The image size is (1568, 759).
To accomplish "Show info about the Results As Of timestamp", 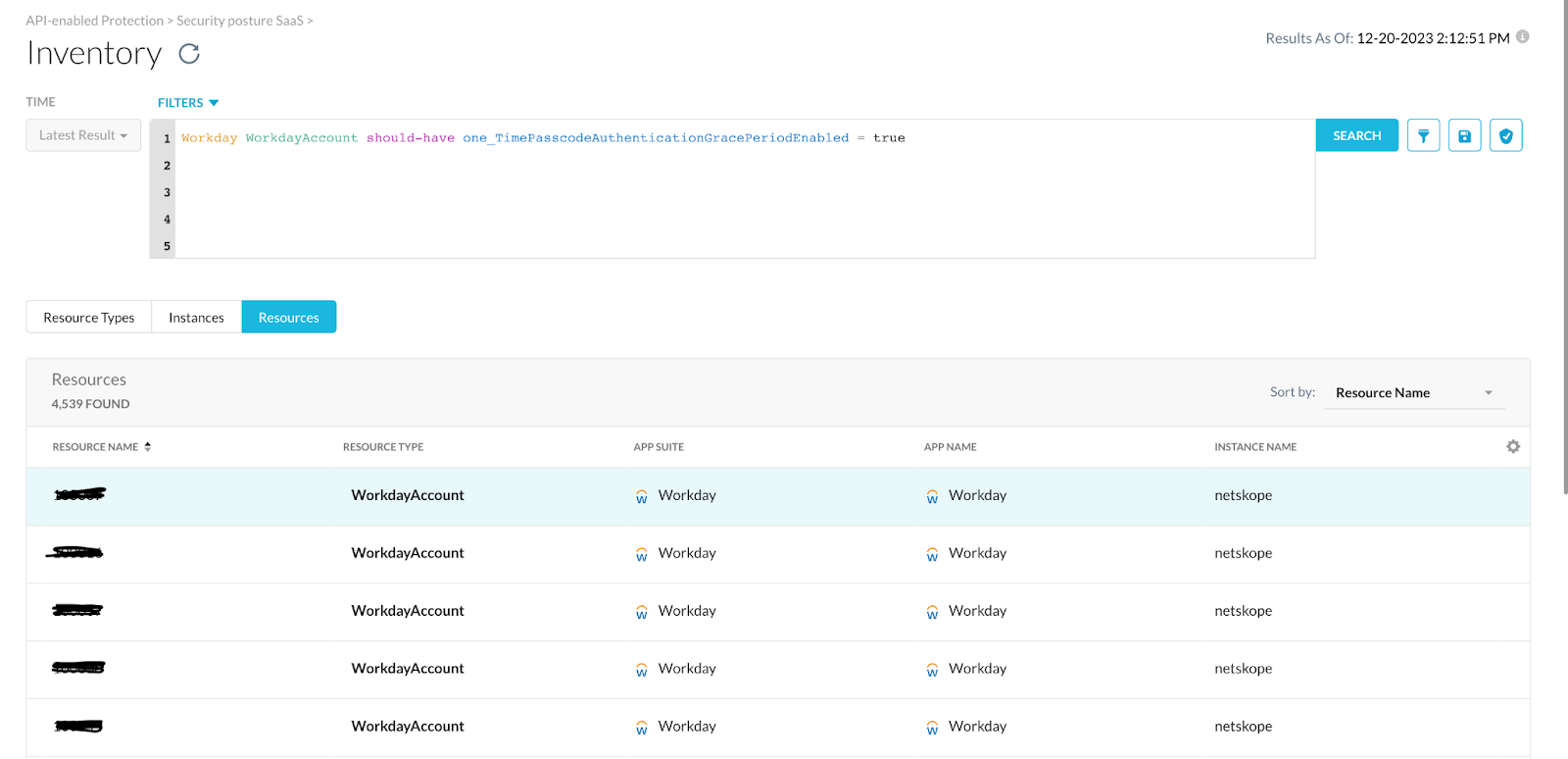I will tap(1522, 37).
